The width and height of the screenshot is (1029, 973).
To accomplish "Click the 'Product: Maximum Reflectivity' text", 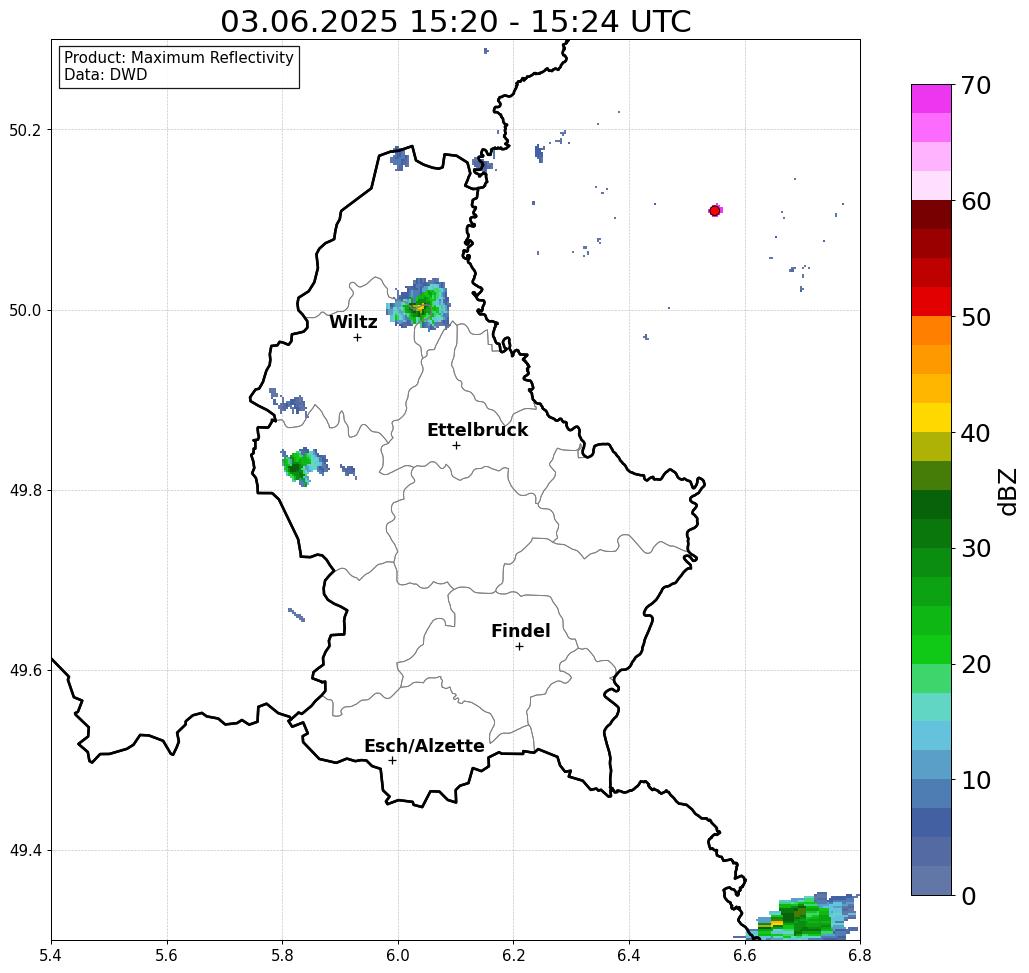I will coord(178,58).
